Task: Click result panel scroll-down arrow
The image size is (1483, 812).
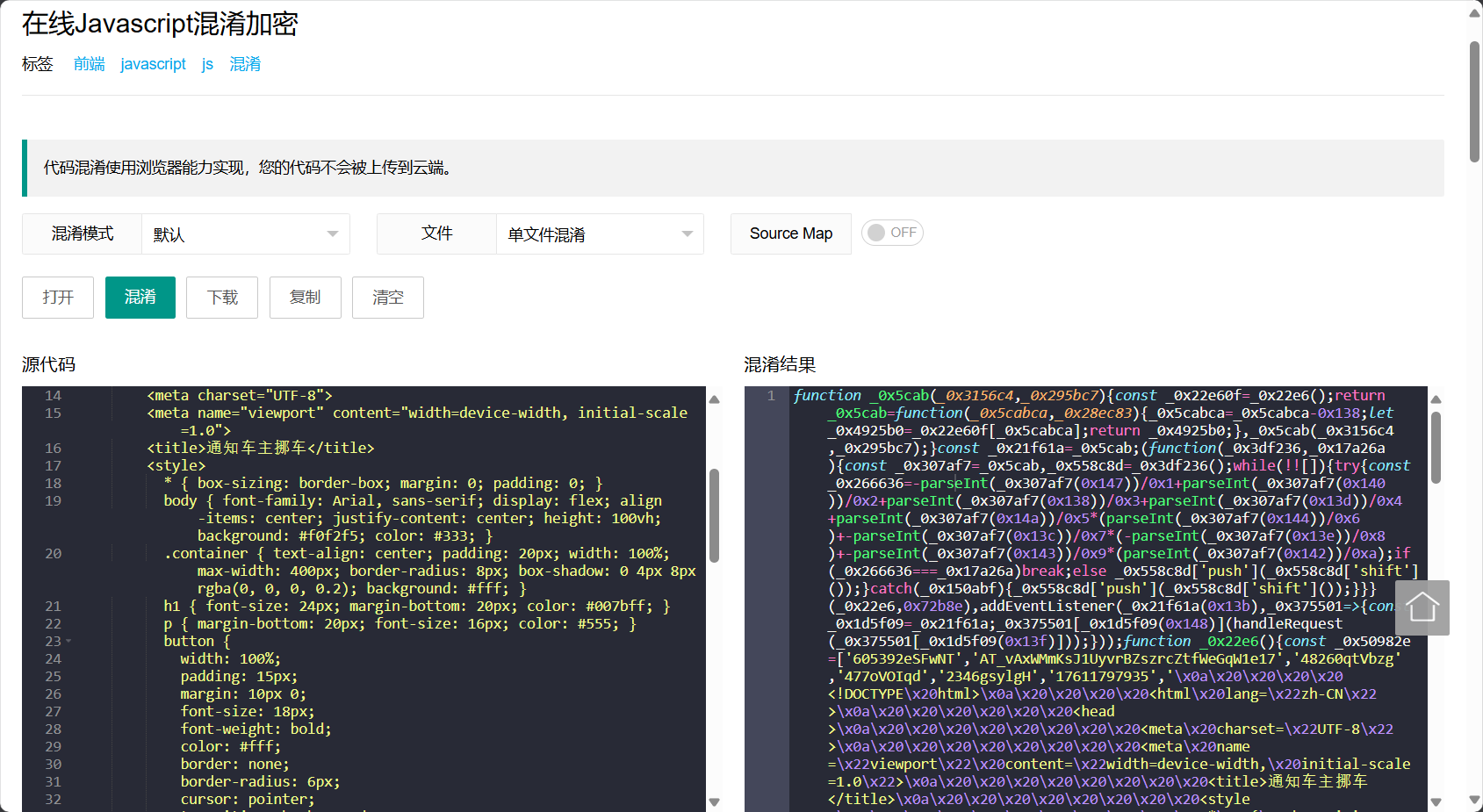Action: (1436, 802)
